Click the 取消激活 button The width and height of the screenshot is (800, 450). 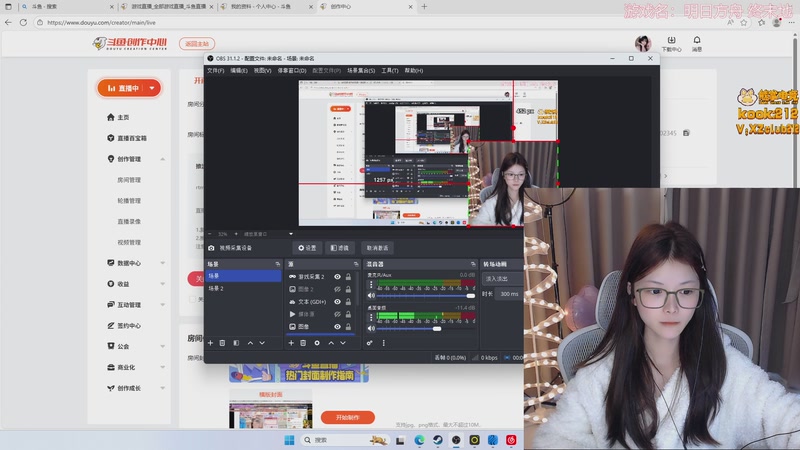click(378, 248)
